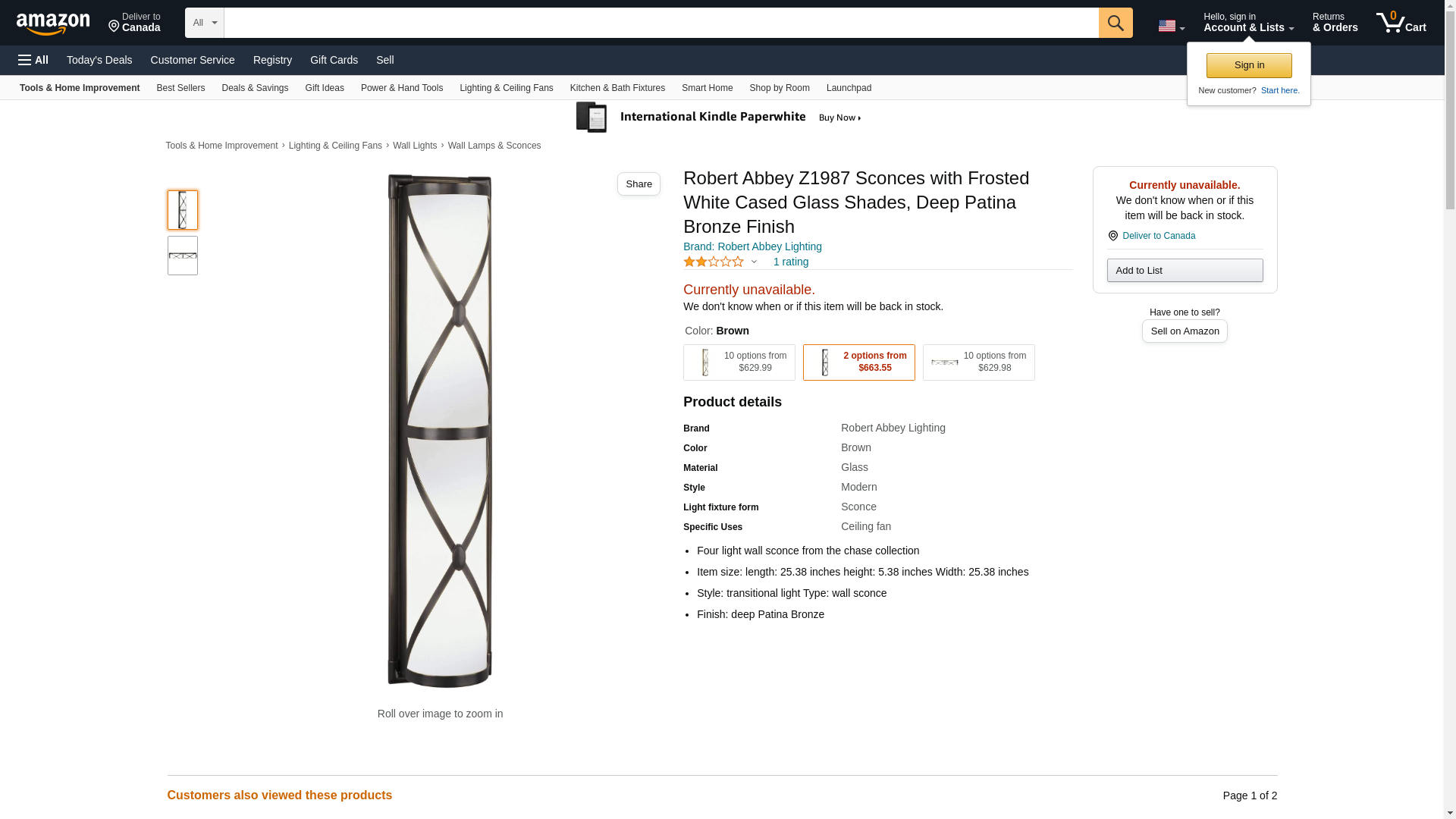Expand the Account & Lists menu
1456x819 pixels.
pyautogui.click(x=1248, y=23)
